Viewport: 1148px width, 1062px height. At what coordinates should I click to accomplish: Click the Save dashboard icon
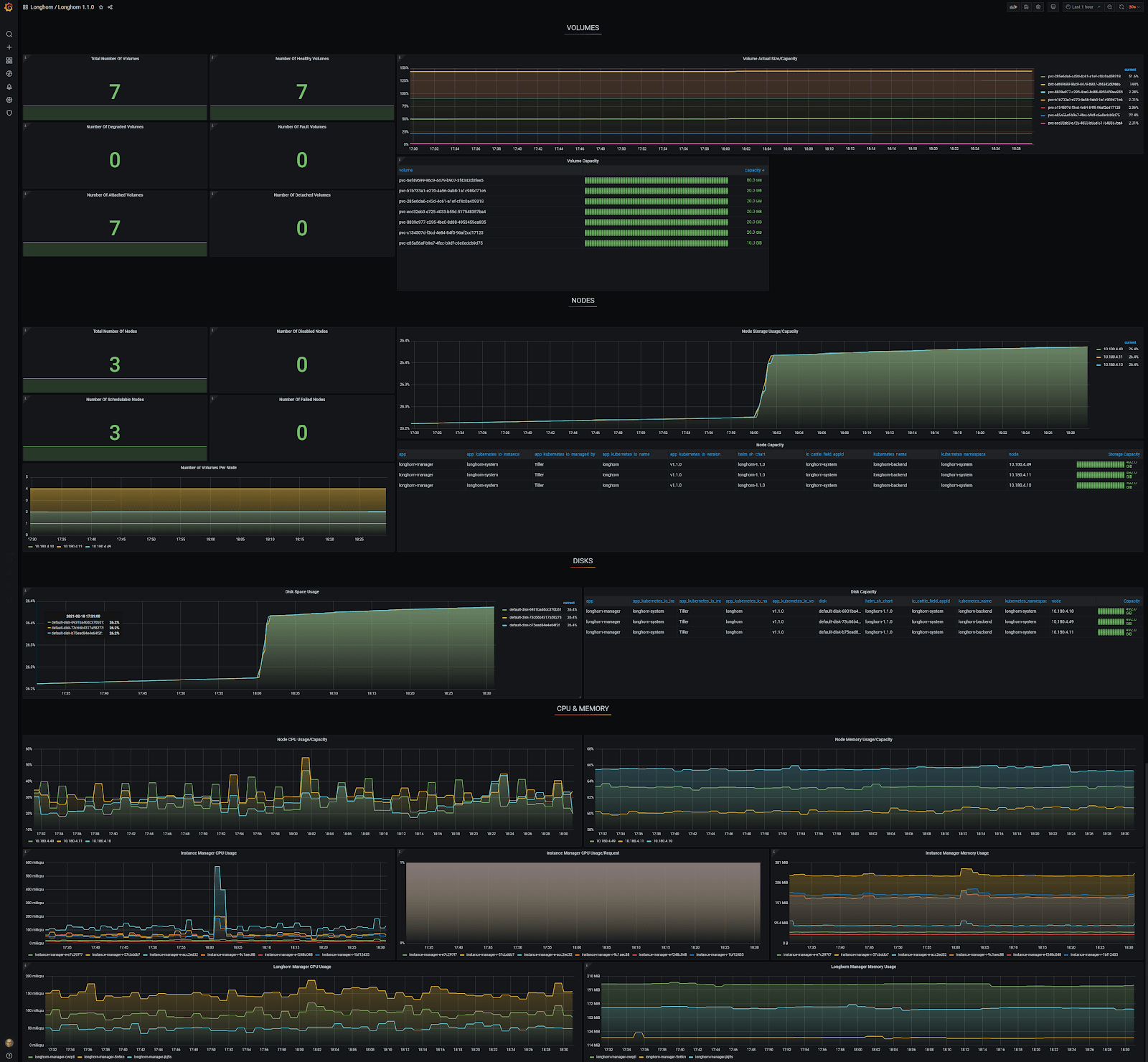[1025, 6]
